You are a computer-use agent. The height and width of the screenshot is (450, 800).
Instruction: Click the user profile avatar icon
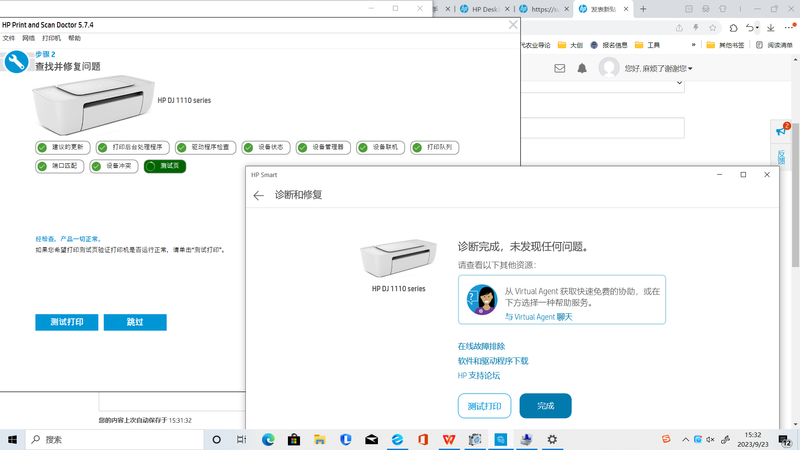[609, 68]
